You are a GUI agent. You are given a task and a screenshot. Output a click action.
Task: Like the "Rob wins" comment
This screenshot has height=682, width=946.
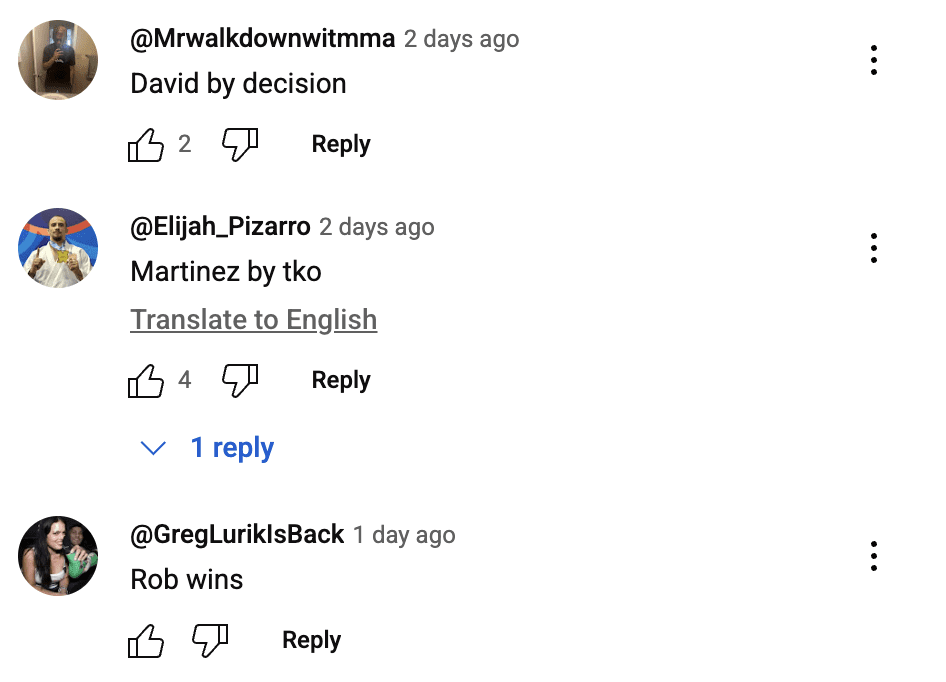pos(146,641)
